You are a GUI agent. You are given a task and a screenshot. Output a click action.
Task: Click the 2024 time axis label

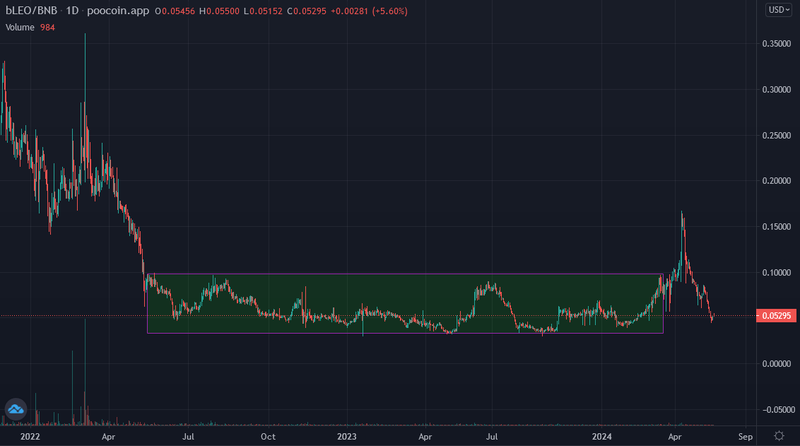[603, 436]
